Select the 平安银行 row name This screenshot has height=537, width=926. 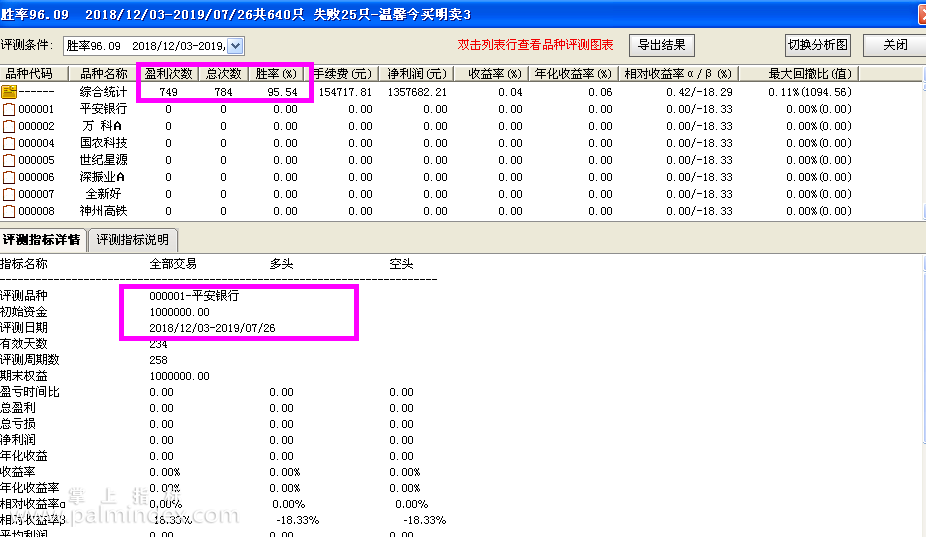[x=103, y=109]
